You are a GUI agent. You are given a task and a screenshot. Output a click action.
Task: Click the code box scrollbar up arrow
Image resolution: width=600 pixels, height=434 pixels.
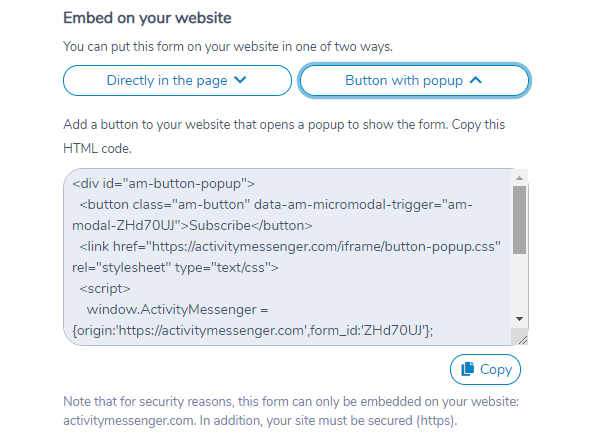pos(519,178)
